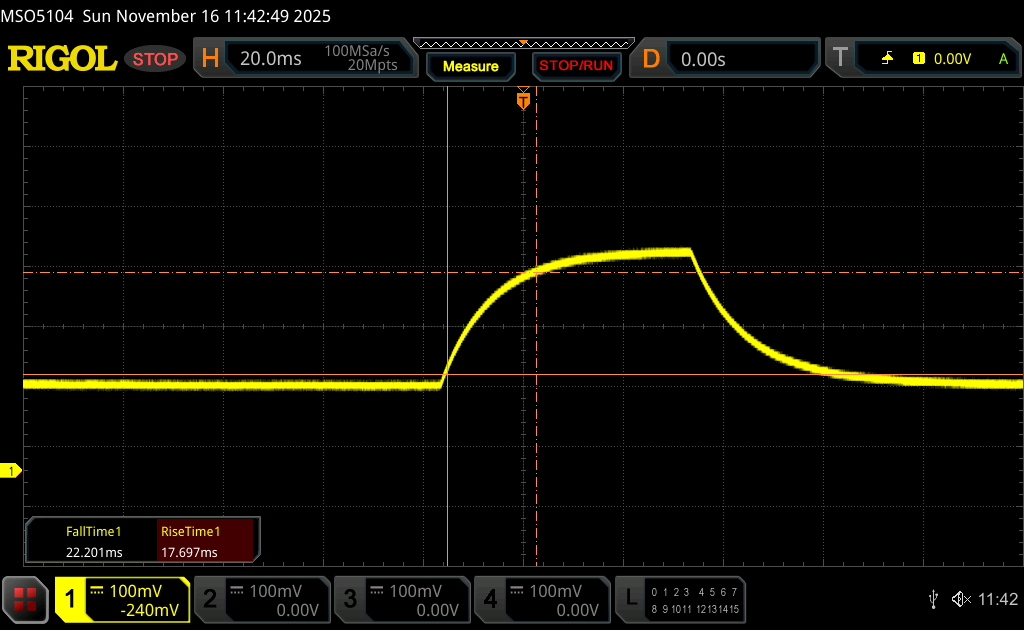
Task: Toggle the muted speaker sound icon
Action: pos(960,599)
